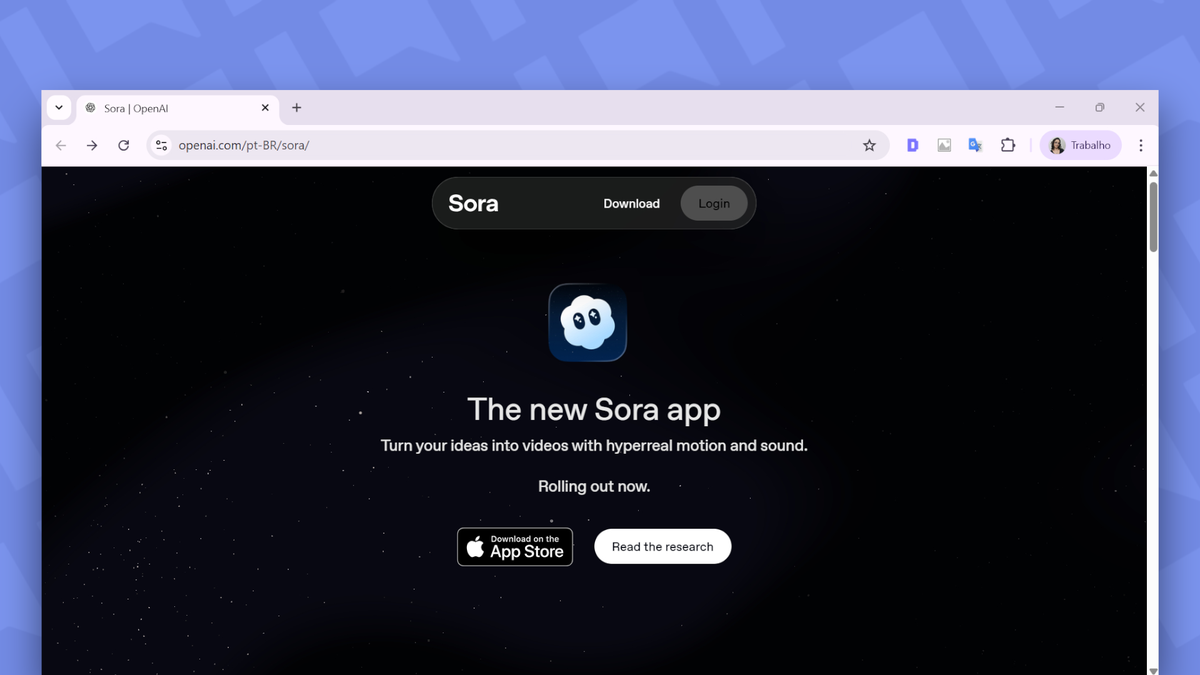The height and width of the screenshot is (675, 1200).
Task: Click Read the research button
Action: tap(662, 546)
